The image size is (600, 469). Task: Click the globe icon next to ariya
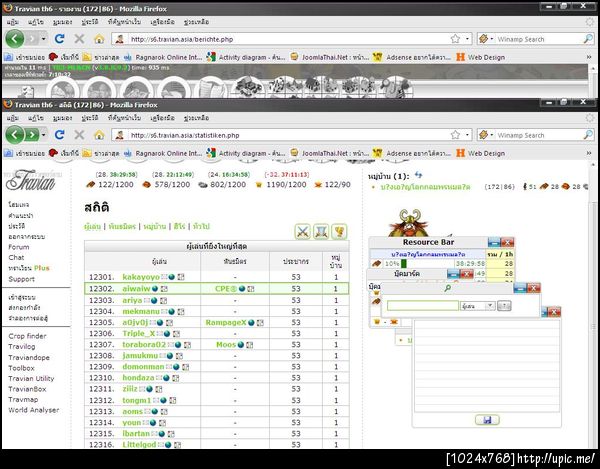(154, 301)
